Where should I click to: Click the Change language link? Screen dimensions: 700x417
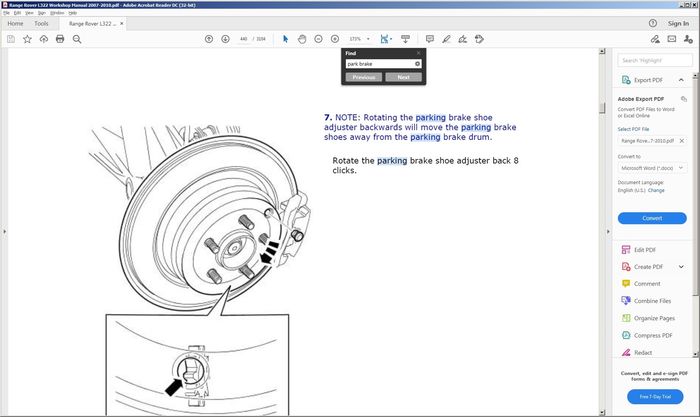click(656, 190)
